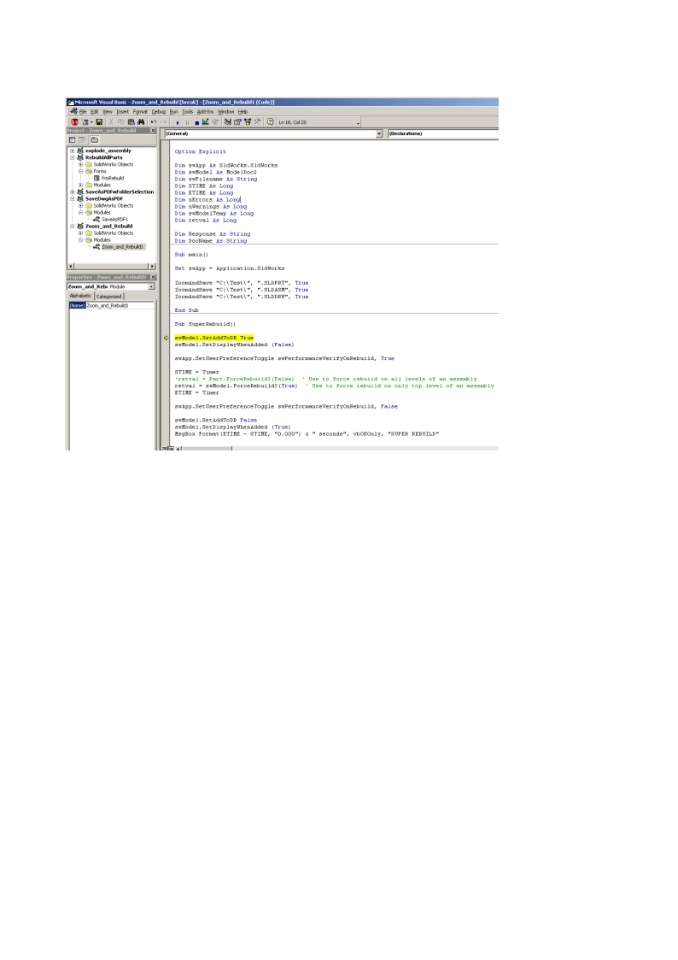
Task: Collapse the RebuildAllParts project node
Action: (x=72, y=157)
